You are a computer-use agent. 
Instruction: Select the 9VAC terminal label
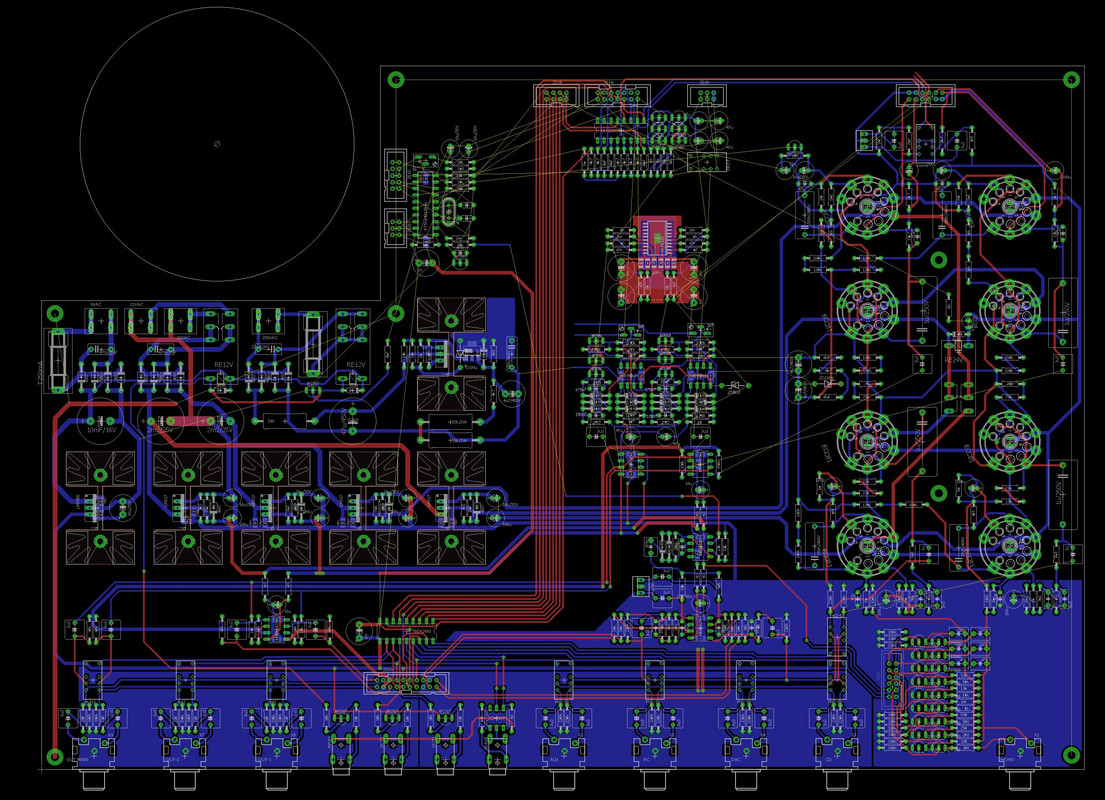(x=95, y=304)
